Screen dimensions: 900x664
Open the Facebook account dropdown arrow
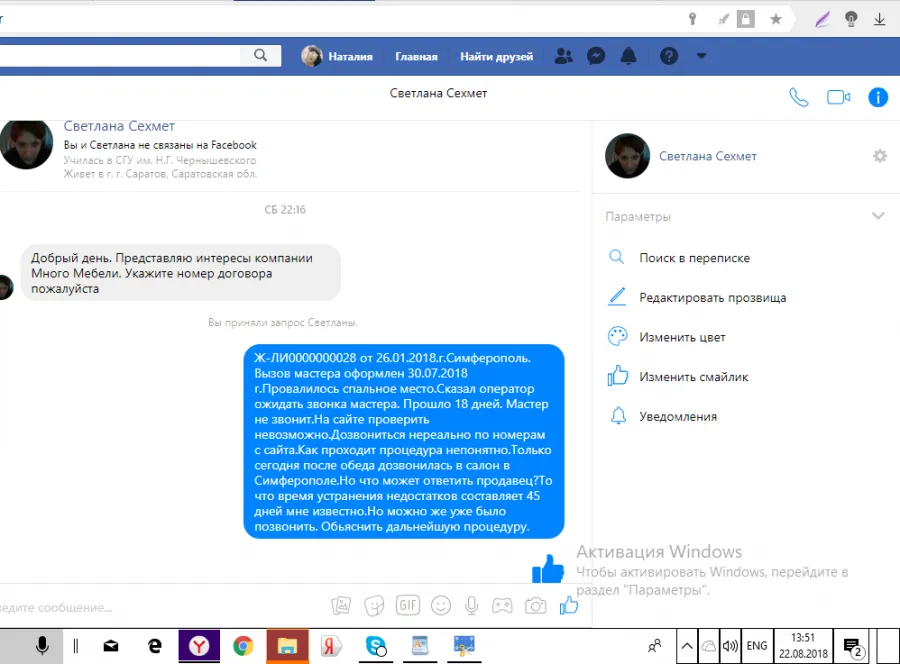701,56
